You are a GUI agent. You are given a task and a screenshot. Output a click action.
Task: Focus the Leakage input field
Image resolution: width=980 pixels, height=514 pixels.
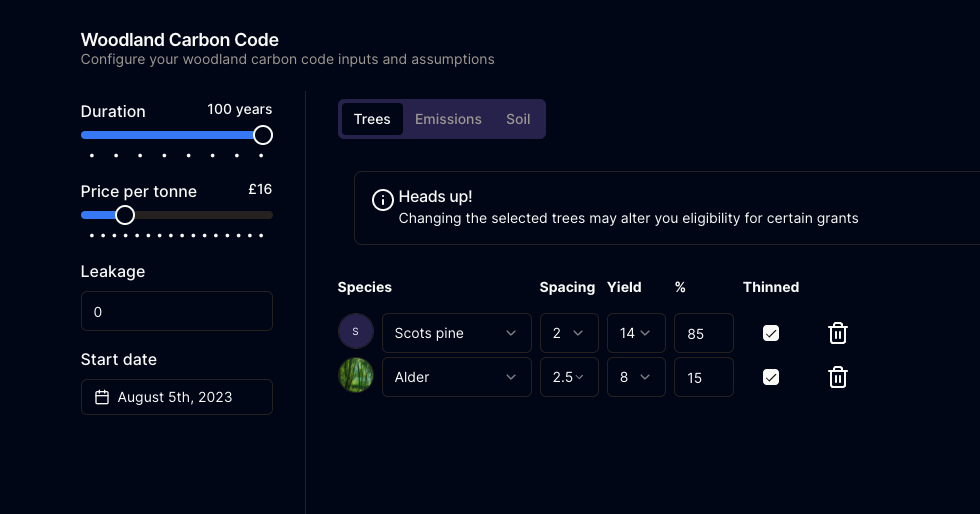(177, 311)
